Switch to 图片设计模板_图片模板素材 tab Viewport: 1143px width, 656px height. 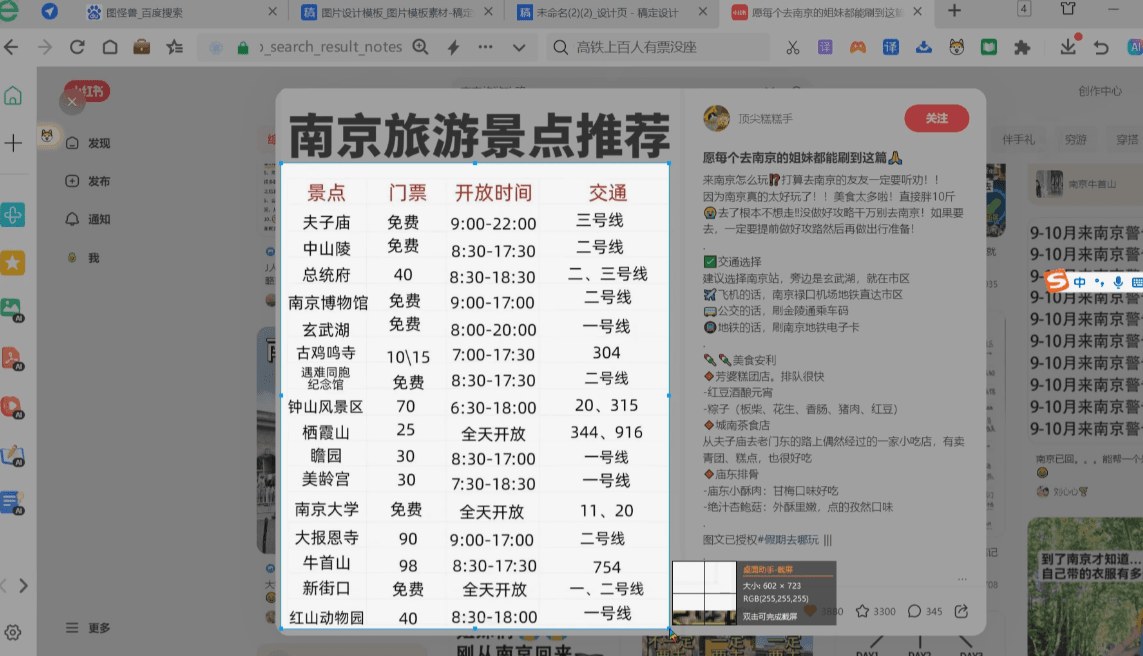click(x=397, y=12)
